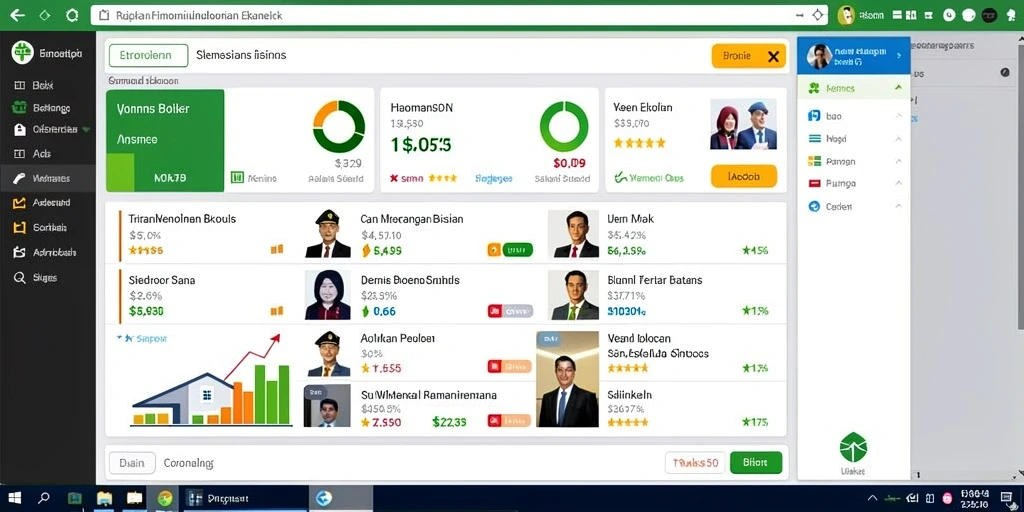Click green pill button in Can Mrerangan Bisian row
This screenshot has width=1024, height=512.
click(517, 249)
